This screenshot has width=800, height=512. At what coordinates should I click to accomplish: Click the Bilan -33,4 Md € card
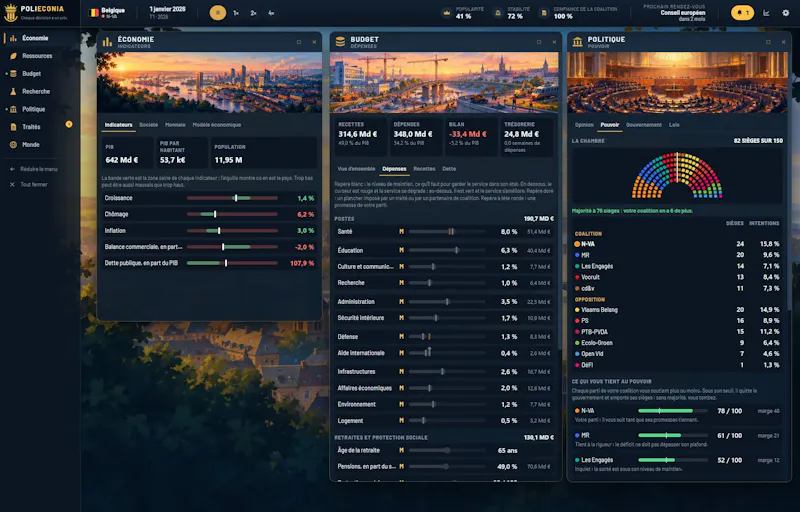coord(471,137)
